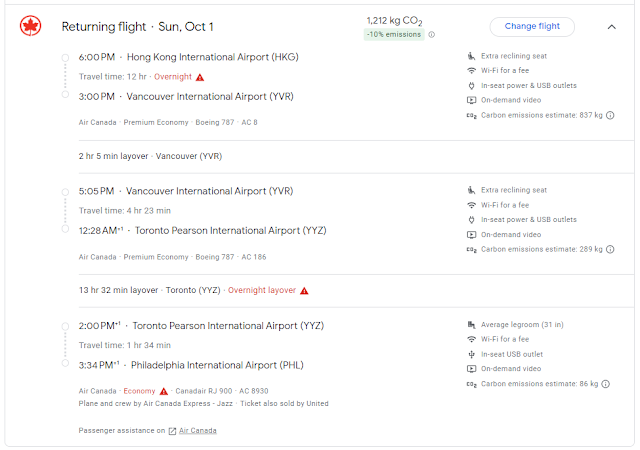This screenshot has height=450, width=640.
Task: Click the 2 hr 5 min Vancouver layover row
Action: click(138, 156)
